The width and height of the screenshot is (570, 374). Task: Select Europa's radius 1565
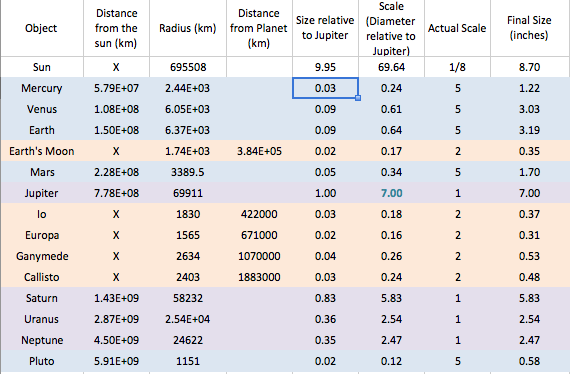pos(188,235)
